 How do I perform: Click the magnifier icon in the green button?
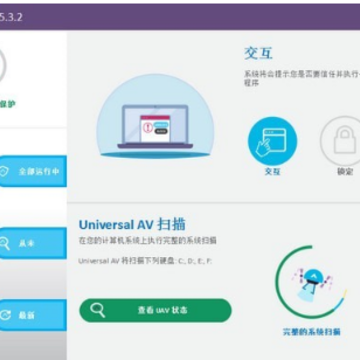tap(97, 310)
